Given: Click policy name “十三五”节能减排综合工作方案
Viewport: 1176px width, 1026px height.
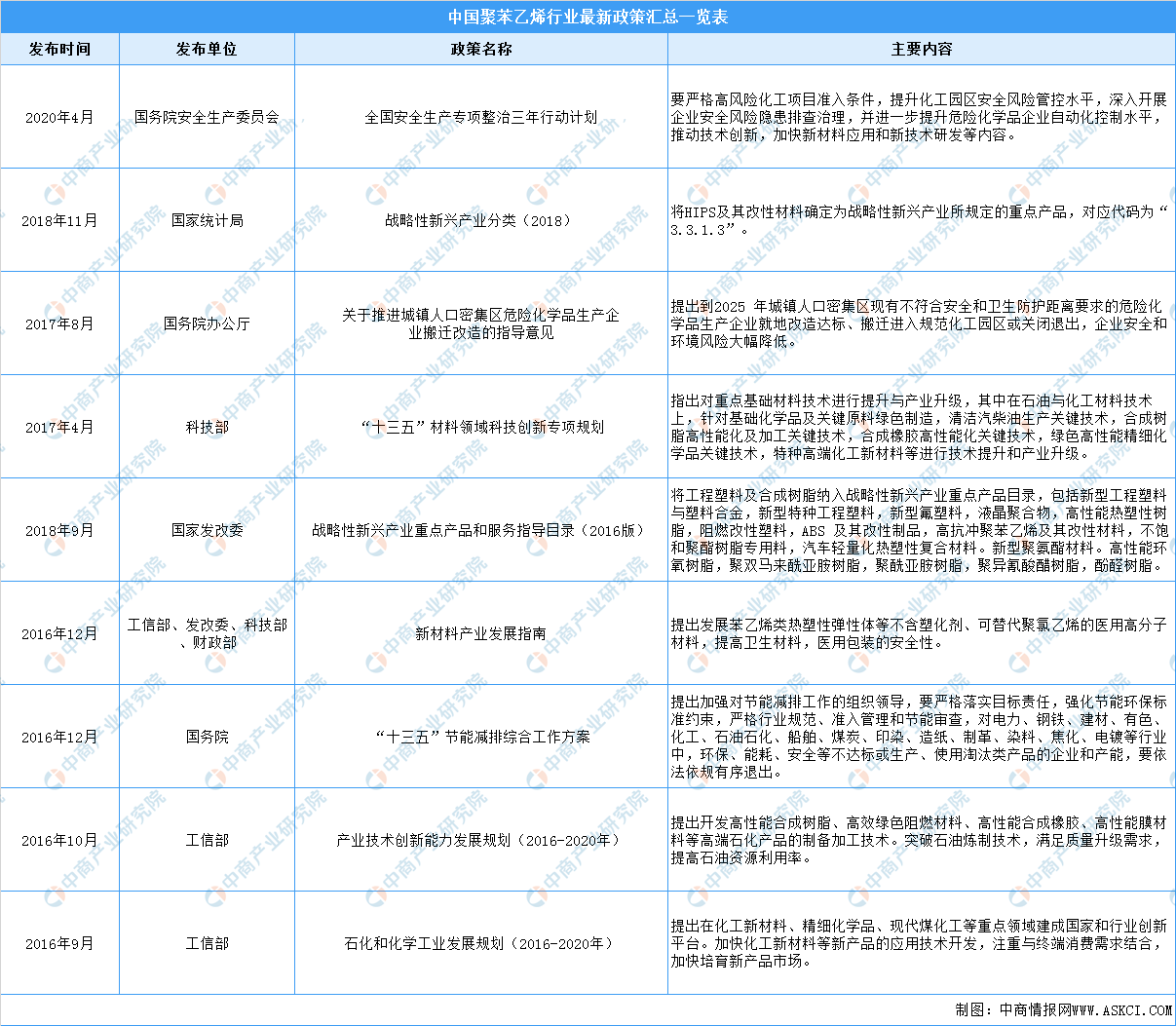Looking at the screenshot, I should (x=481, y=737).
